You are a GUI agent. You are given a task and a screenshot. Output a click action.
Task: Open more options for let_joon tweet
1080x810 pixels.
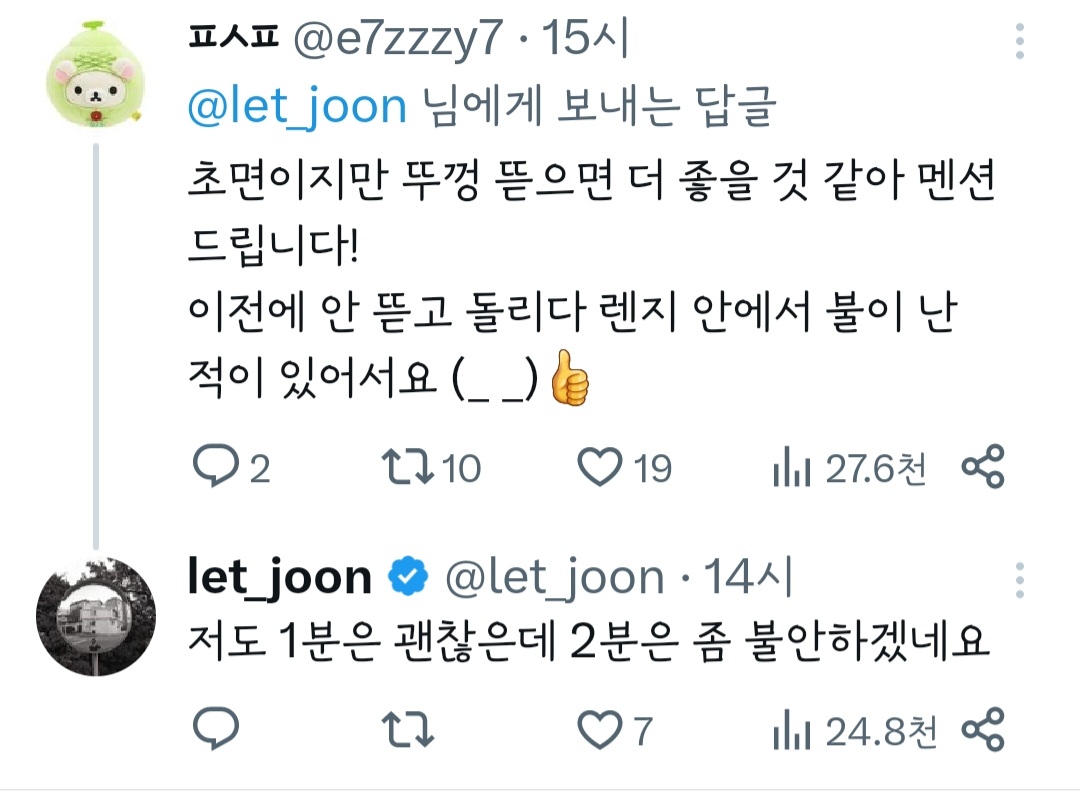(1020, 580)
